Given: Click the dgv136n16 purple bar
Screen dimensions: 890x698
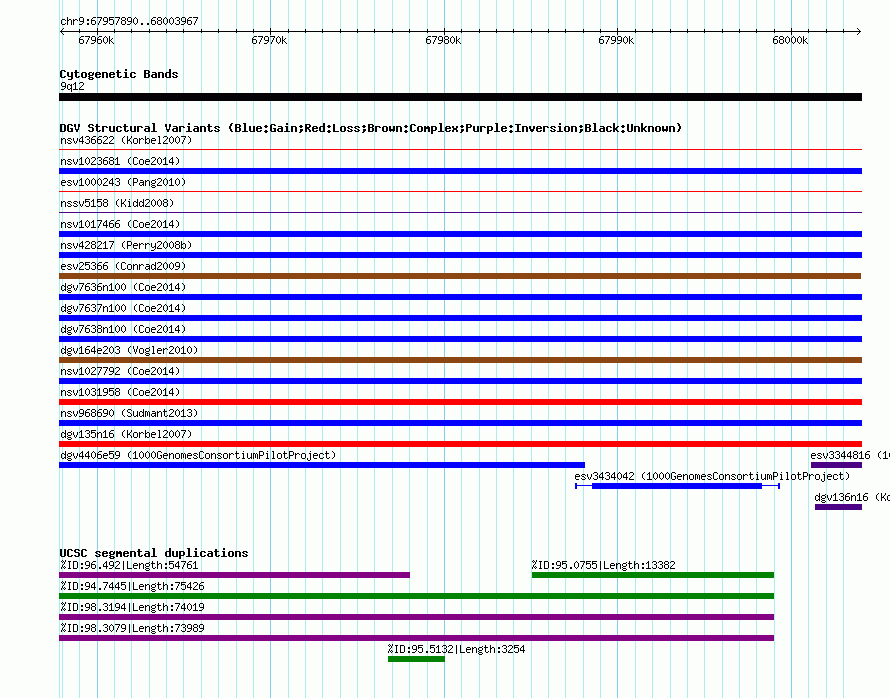Looking at the screenshot, I should (x=838, y=507).
